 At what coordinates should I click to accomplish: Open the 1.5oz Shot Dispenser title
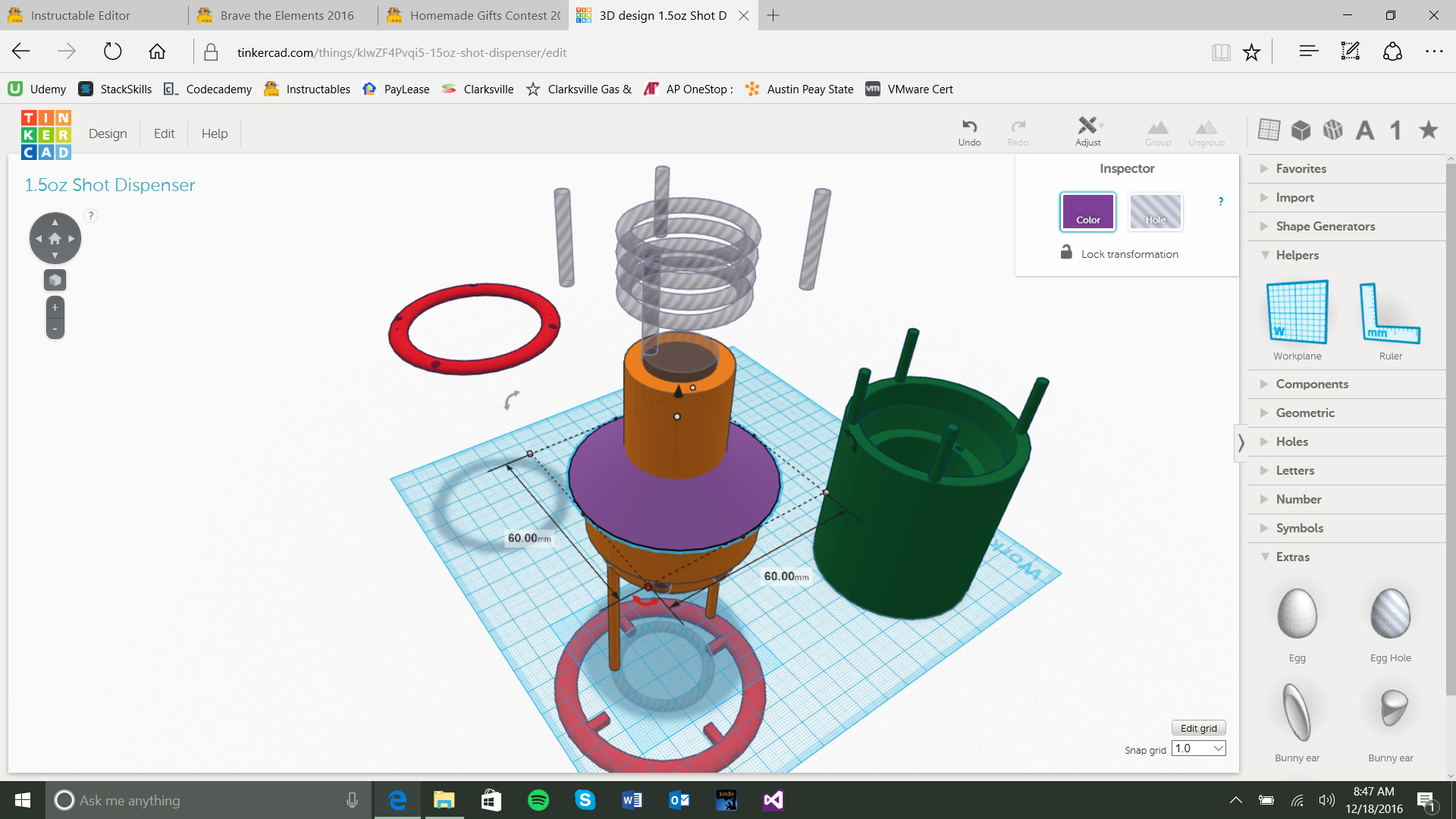click(x=110, y=185)
